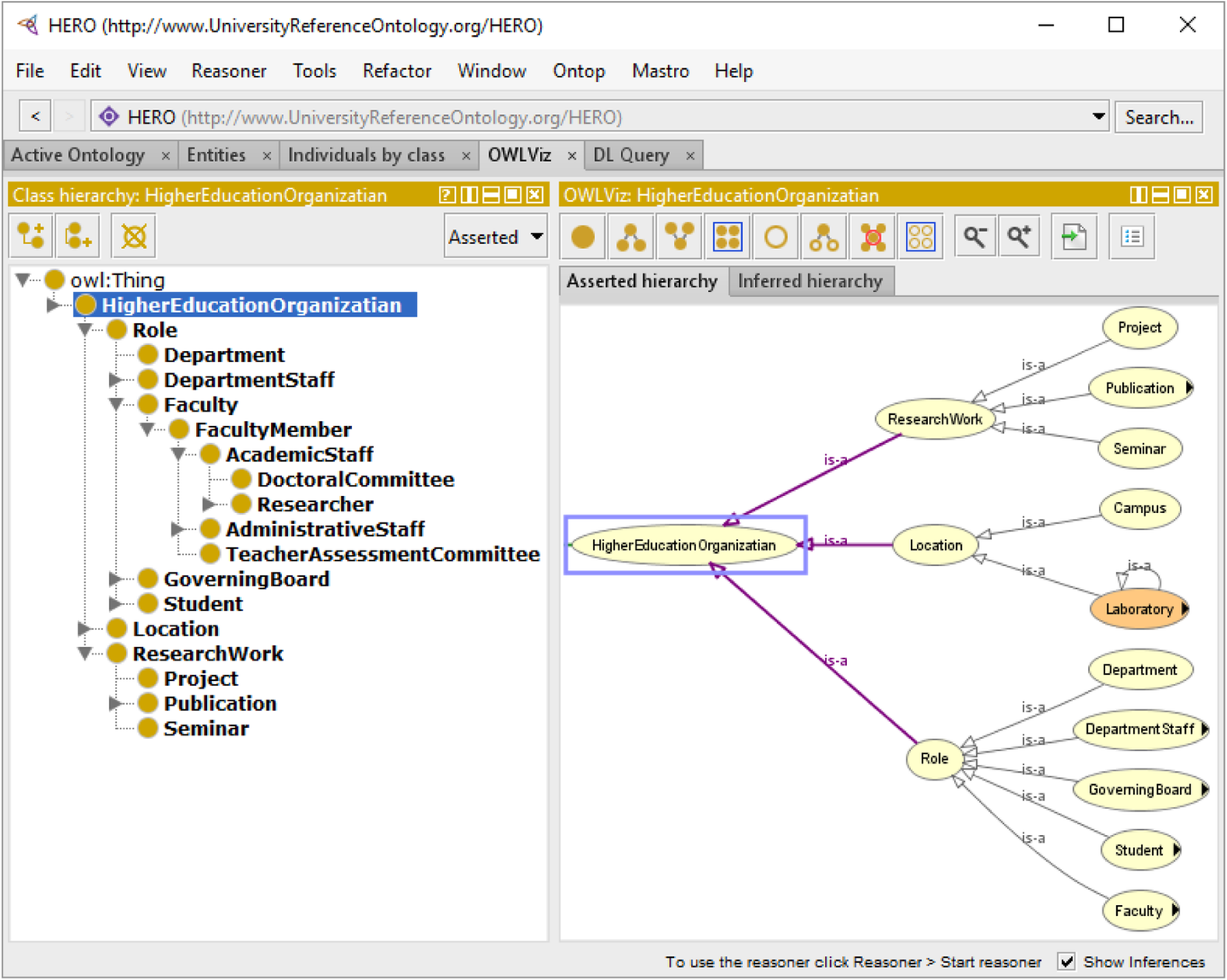Viewport: 1227px width, 980px height.
Task: Float the OWLViz panel
Action: (x=1182, y=195)
